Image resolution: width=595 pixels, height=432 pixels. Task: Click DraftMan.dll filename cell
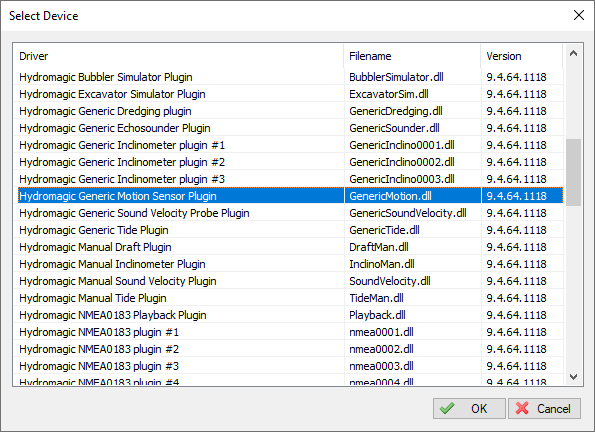(x=412, y=247)
